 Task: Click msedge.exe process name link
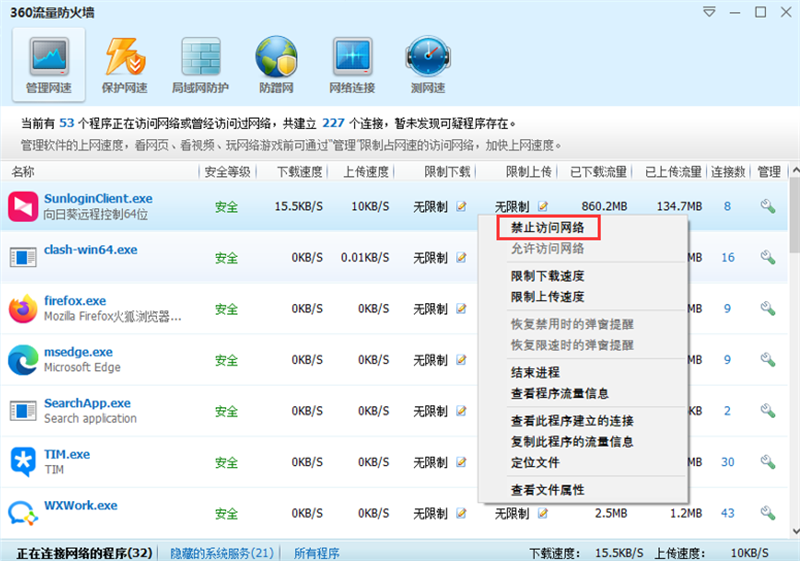[x=78, y=353]
